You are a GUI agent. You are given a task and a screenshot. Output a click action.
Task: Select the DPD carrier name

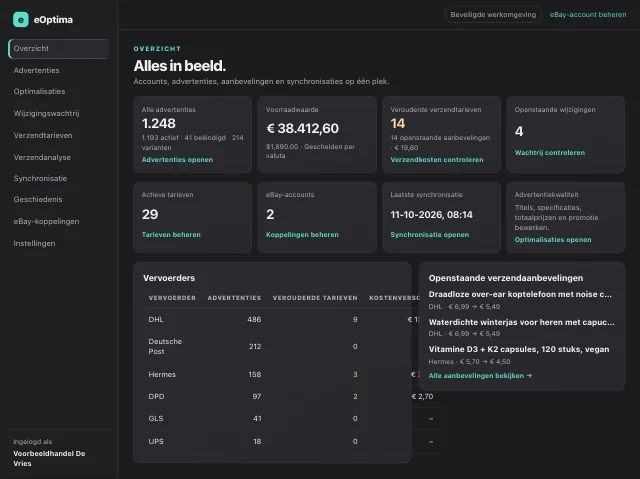(156, 397)
